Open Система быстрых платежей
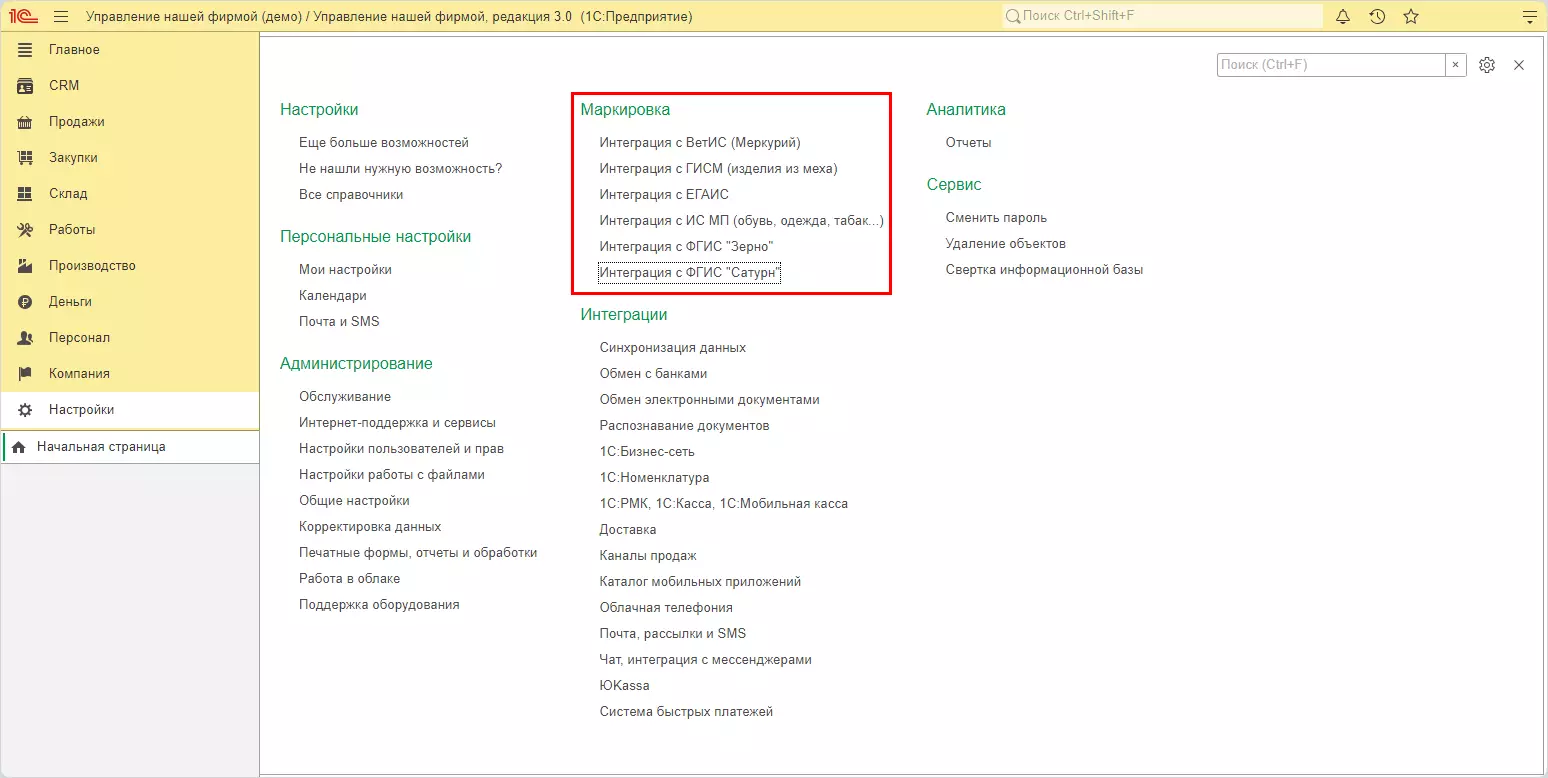The image size is (1548, 778). click(687, 712)
